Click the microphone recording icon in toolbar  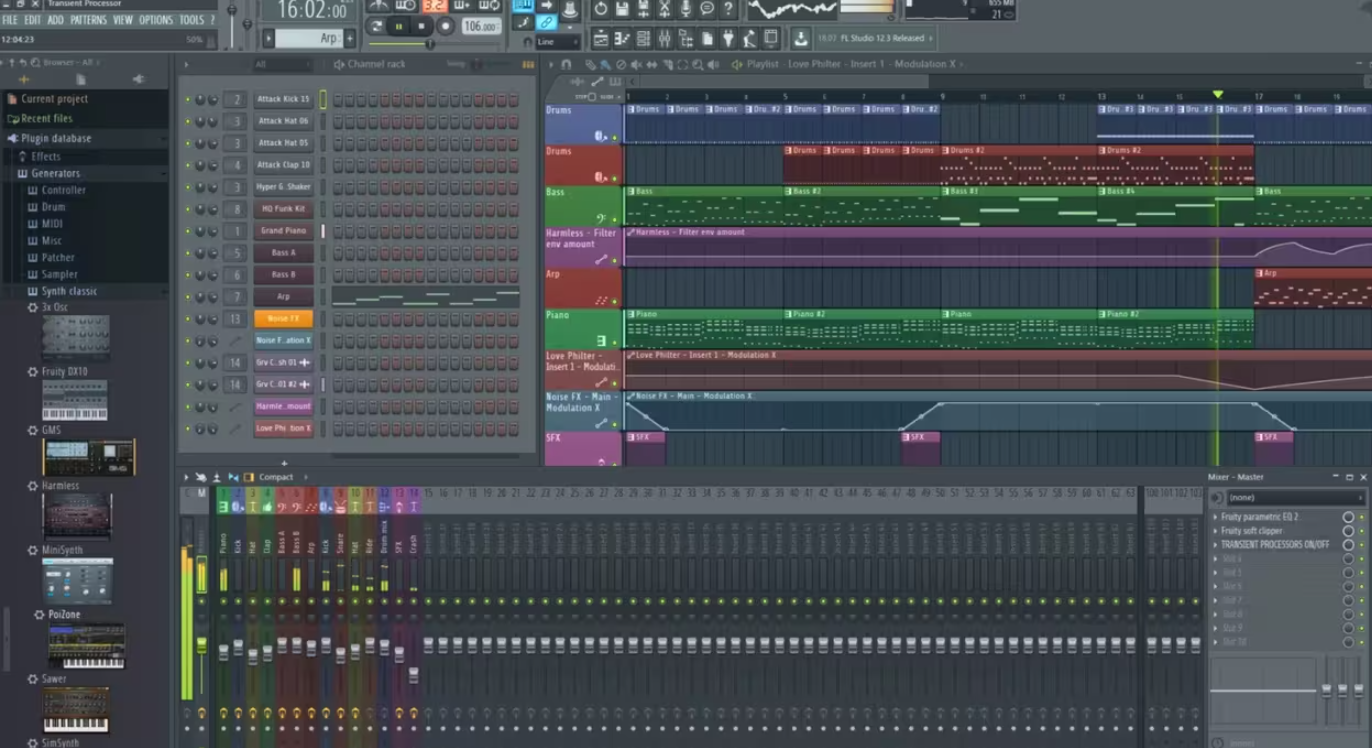coord(686,9)
